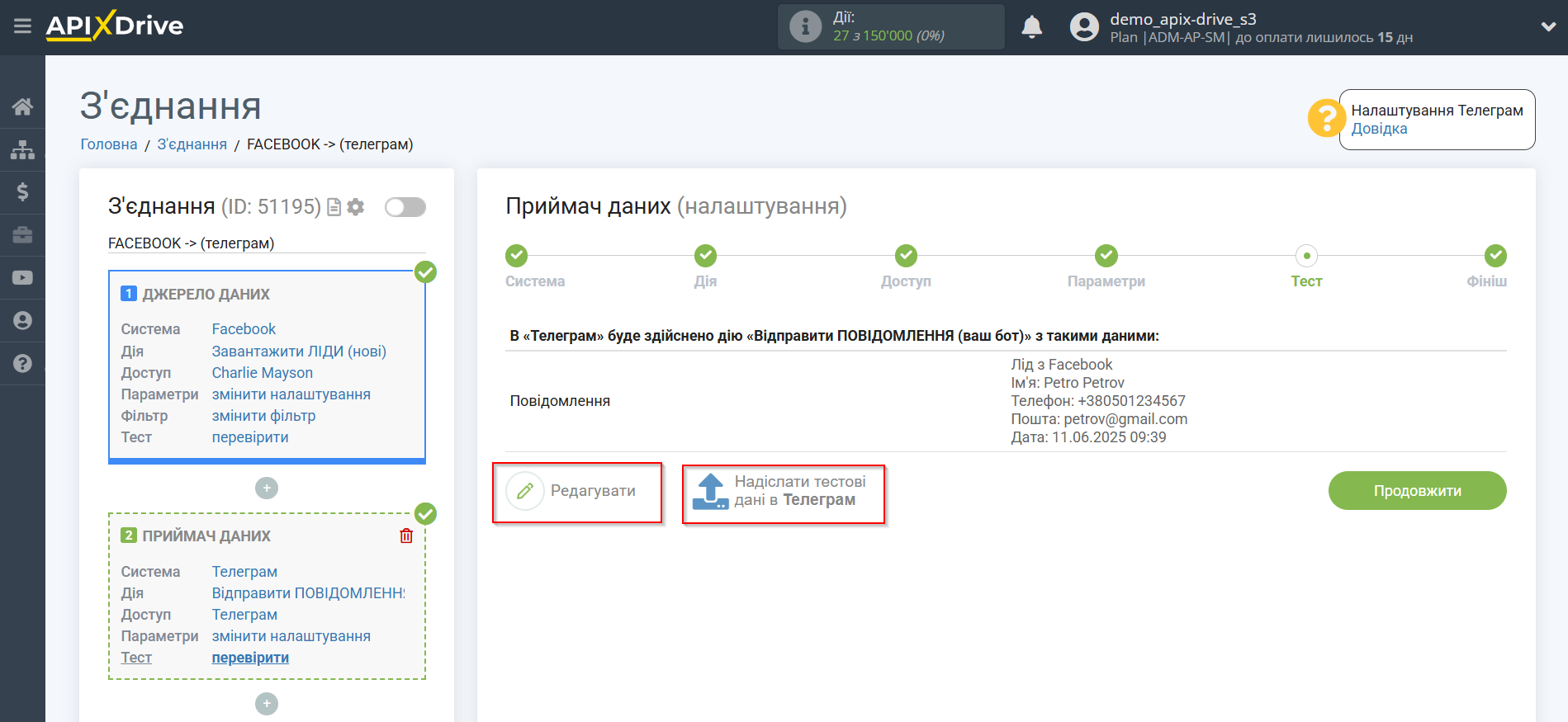Click the ПРИЙМАЧ ДАНИХ block header

coord(206,536)
